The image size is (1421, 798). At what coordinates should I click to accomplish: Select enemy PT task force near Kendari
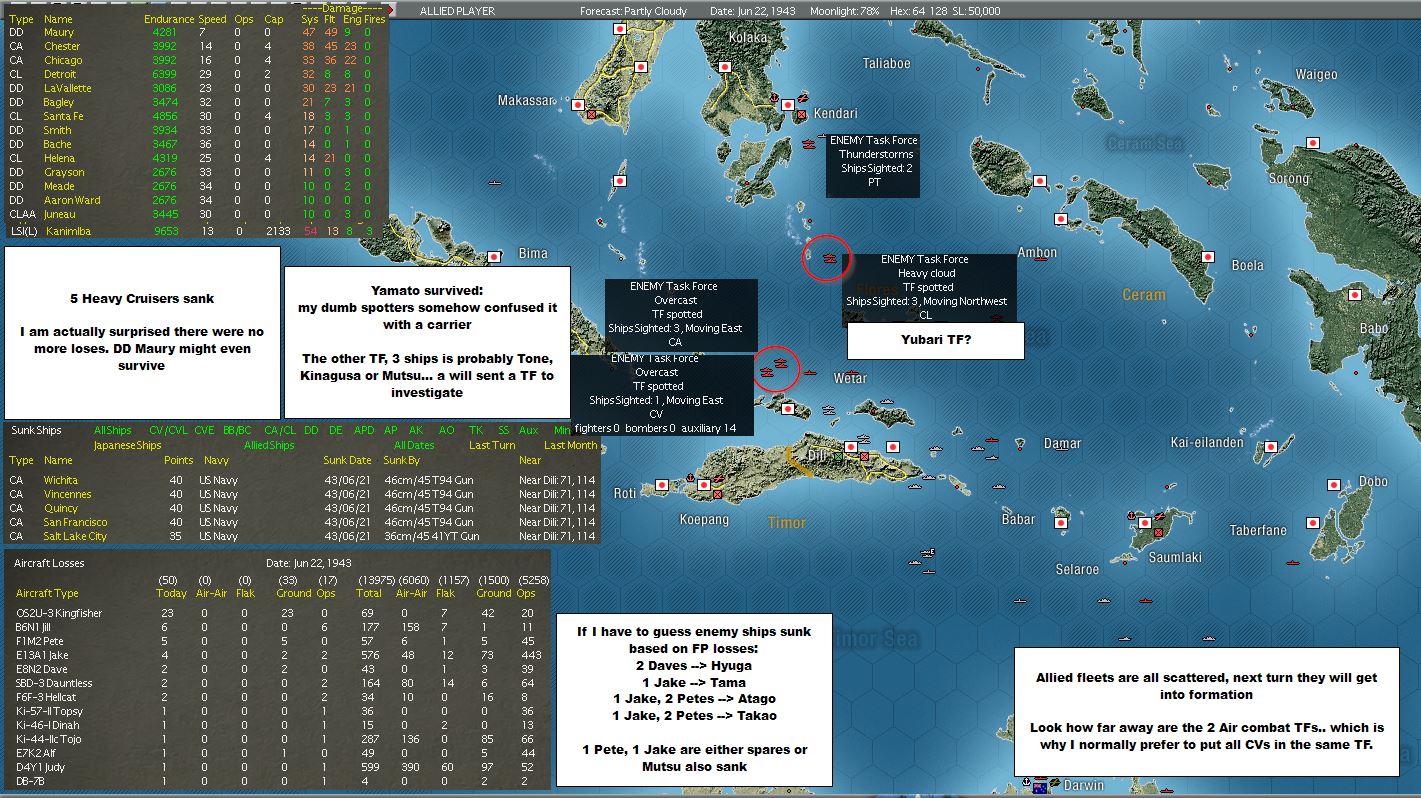tap(810, 144)
